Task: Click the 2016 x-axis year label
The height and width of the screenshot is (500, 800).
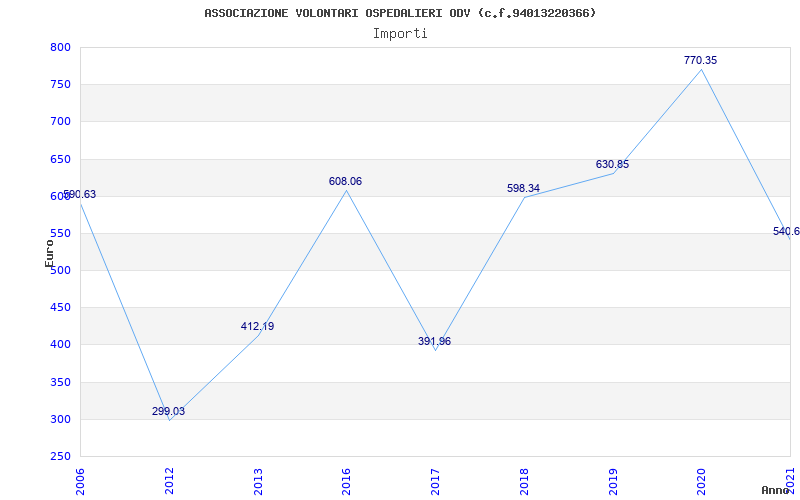Action: coord(346,481)
